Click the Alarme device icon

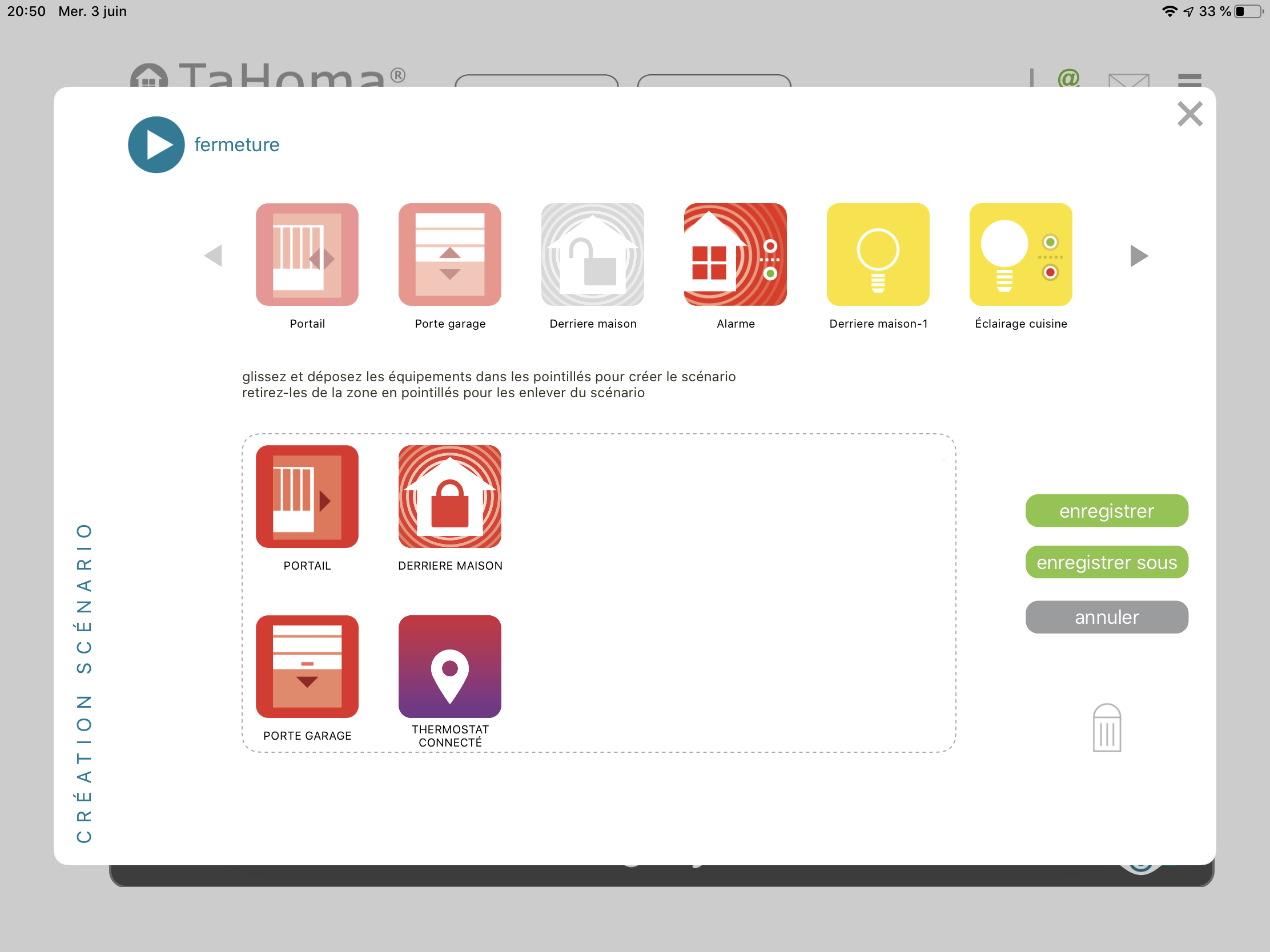click(x=735, y=254)
